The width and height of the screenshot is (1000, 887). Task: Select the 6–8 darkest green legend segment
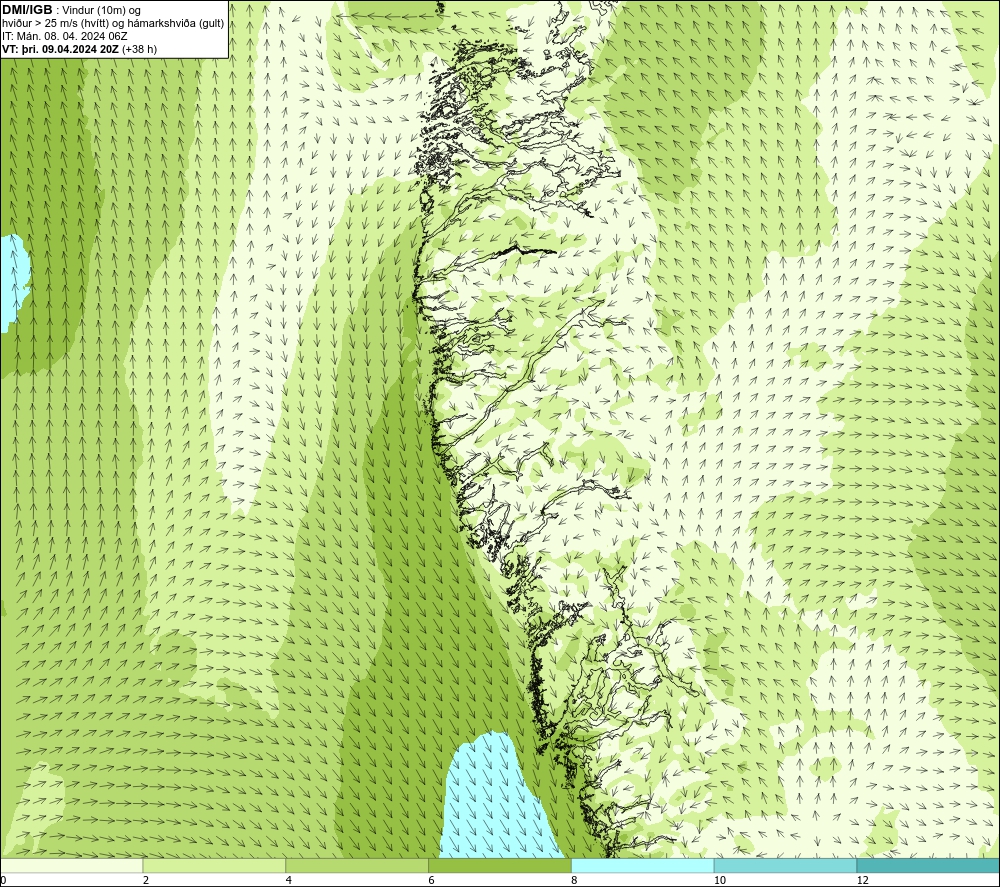tap(500, 866)
